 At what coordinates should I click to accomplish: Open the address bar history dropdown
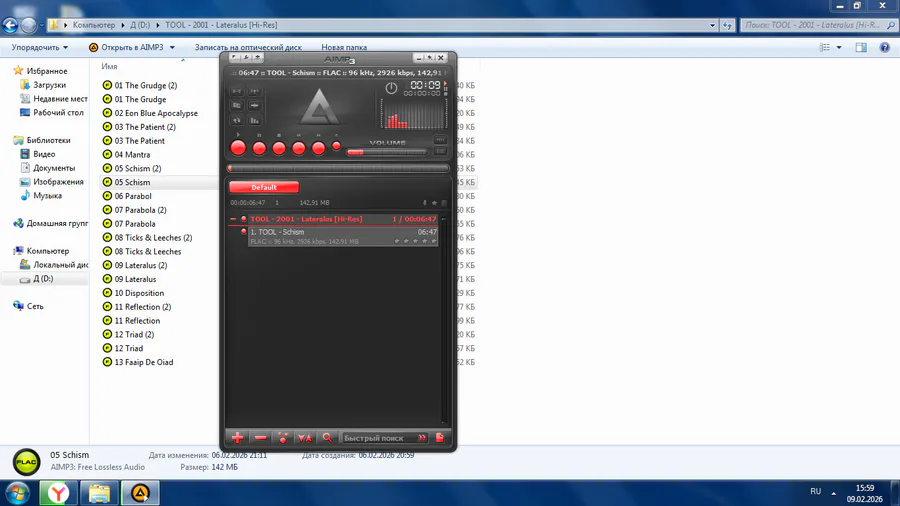(x=712, y=25)
